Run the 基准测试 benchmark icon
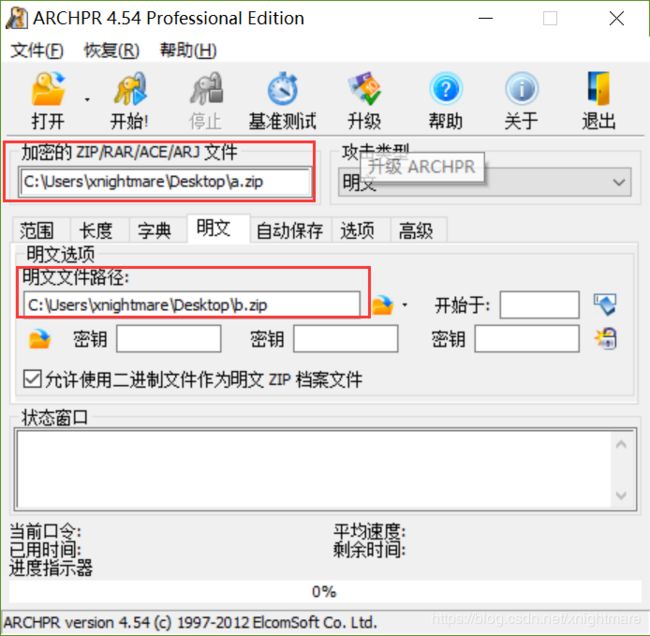650x636 pixels. pyautogui.click(x=282, y=89)
